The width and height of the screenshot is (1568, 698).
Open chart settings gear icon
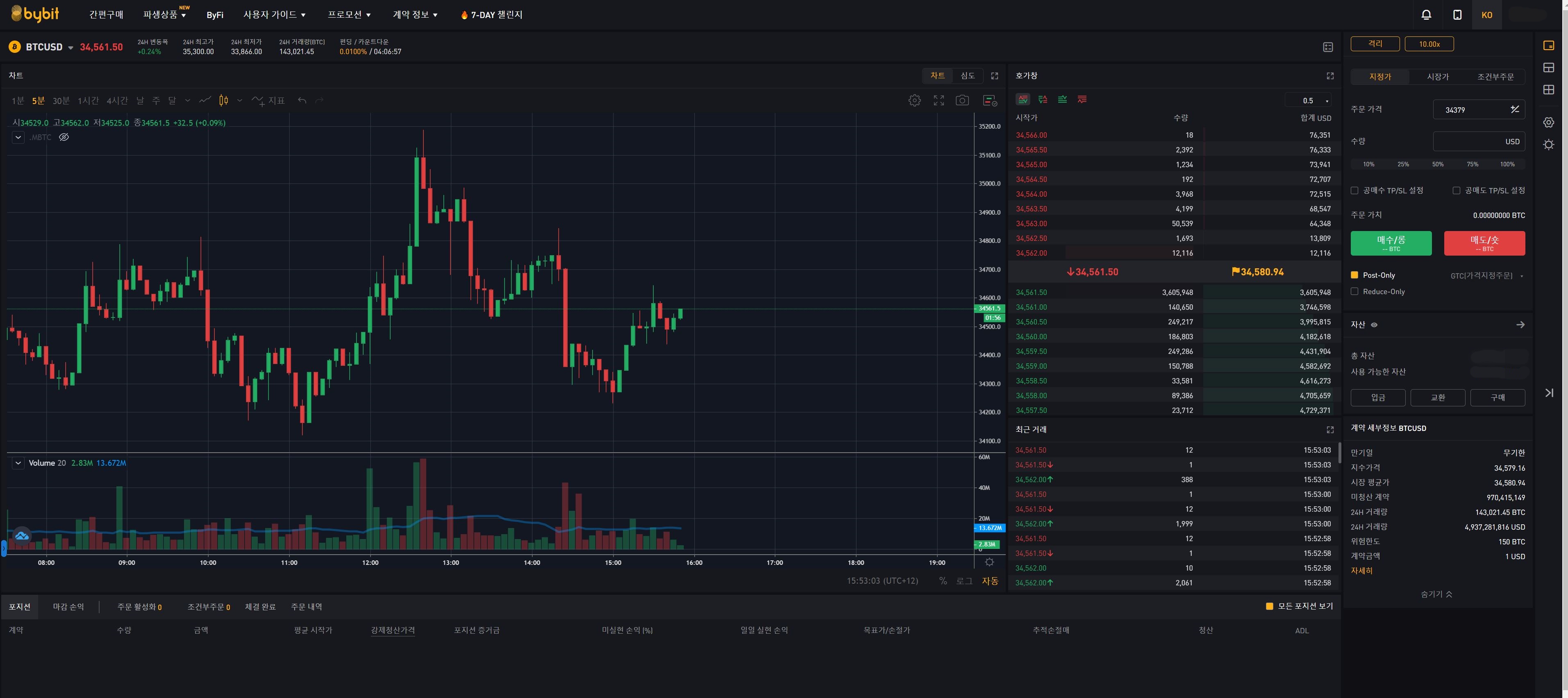(914, 100)
